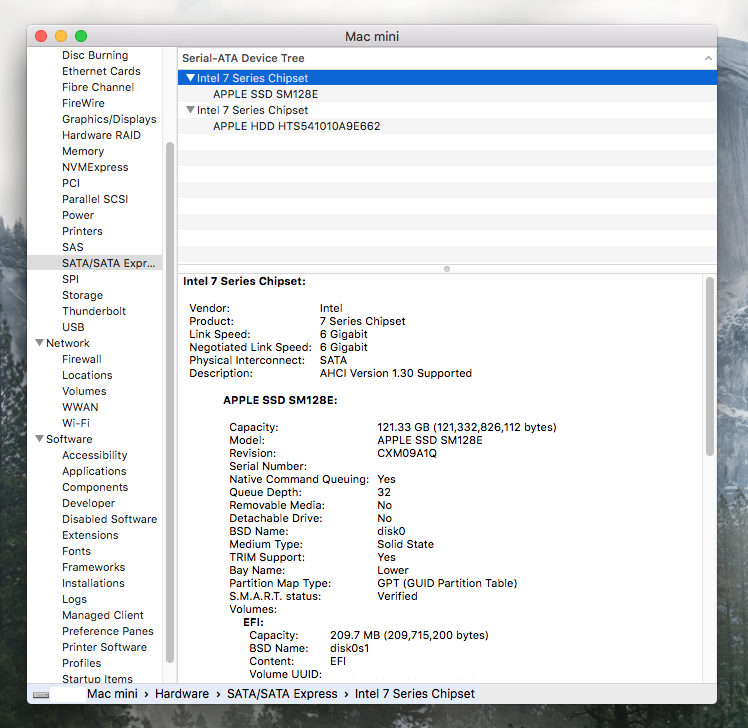Viewport: 748px width, 728px height.
Task: Click the sidebar vertical scrollbar
Action: 170,402
